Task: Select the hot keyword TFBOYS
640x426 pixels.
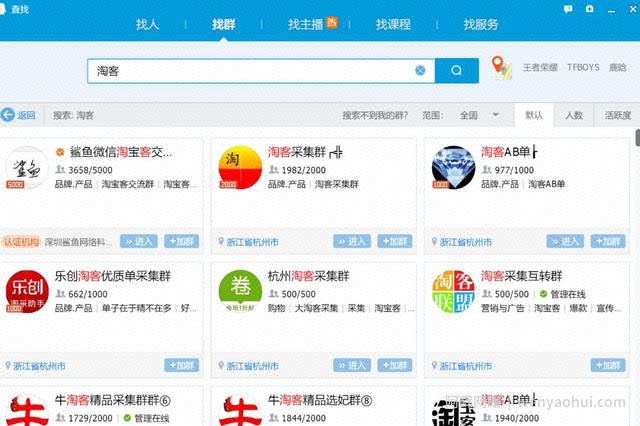Action: coord(583,67)
